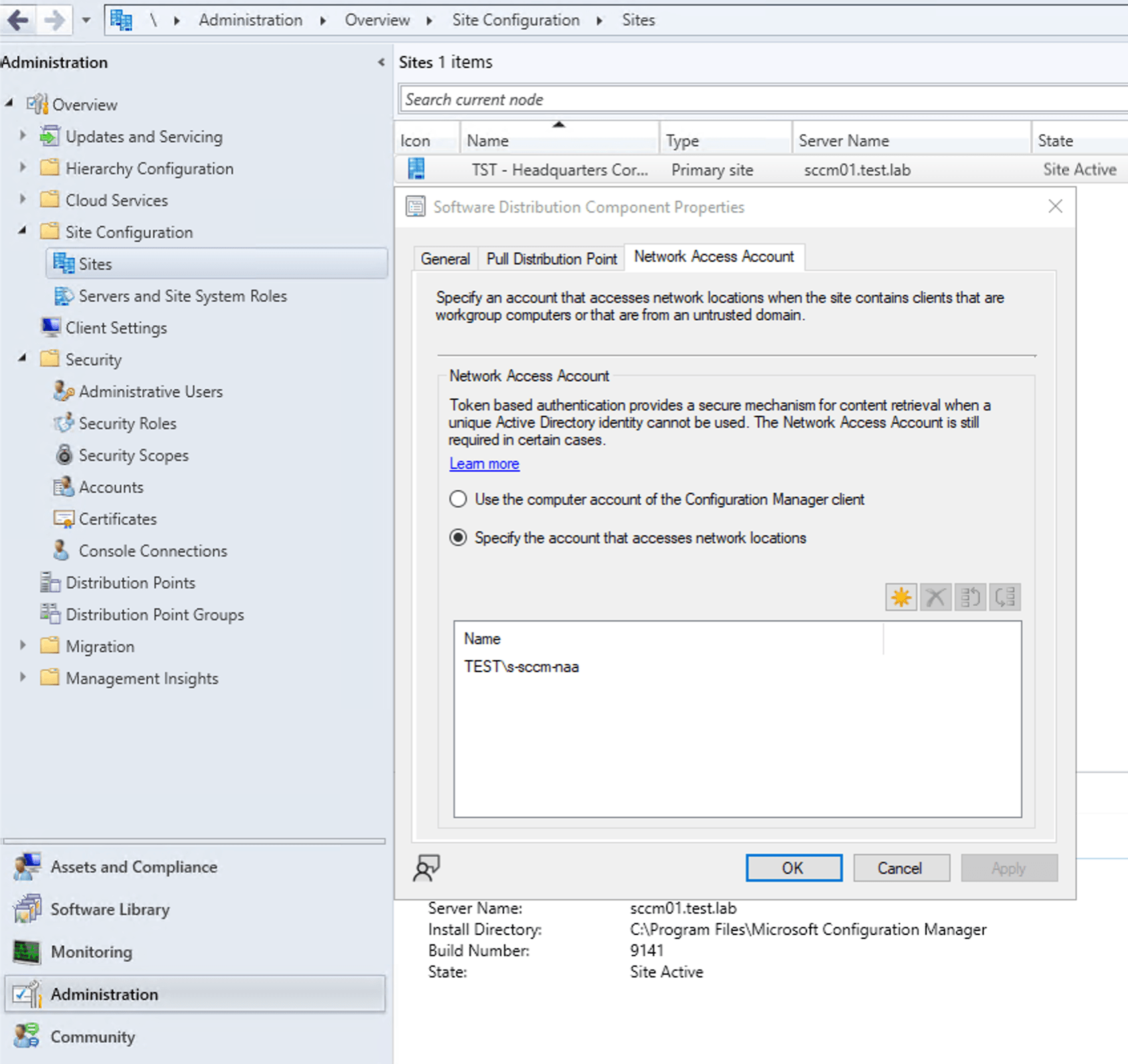Click the Forward navigation arrow

pyautogui.click(x=54, y=20)
